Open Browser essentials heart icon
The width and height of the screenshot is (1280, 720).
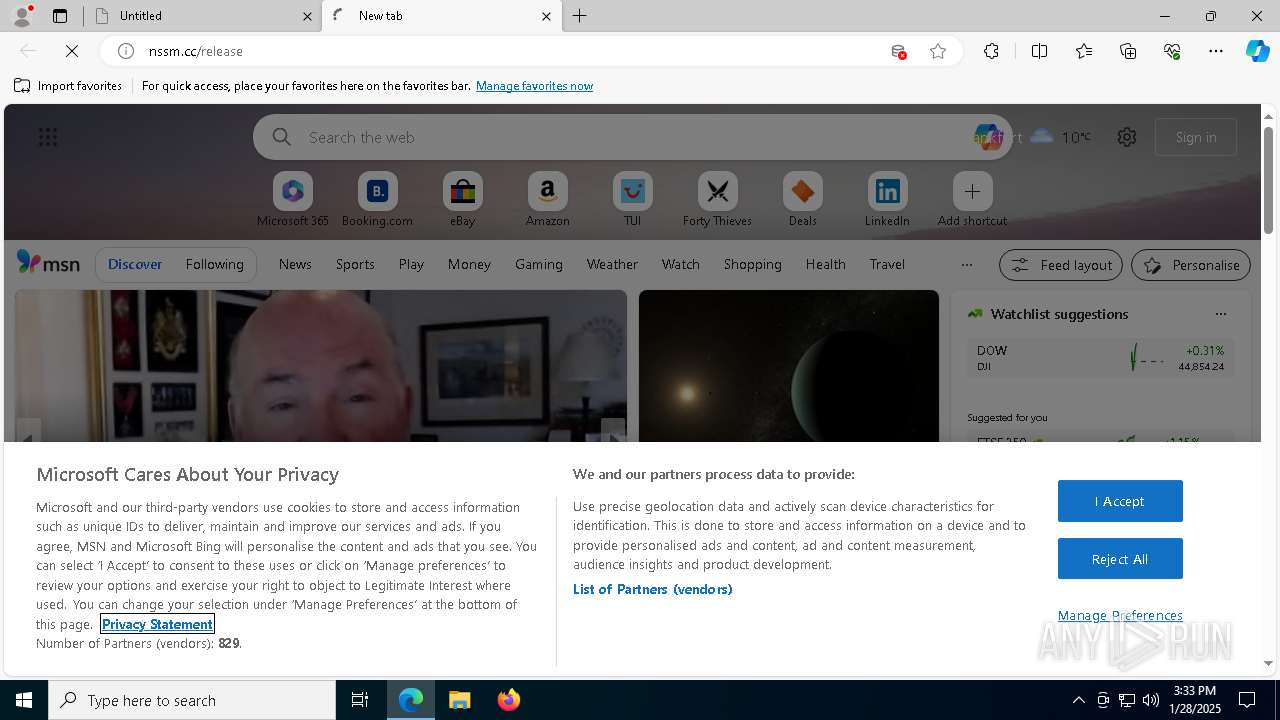click(1172, 51)
